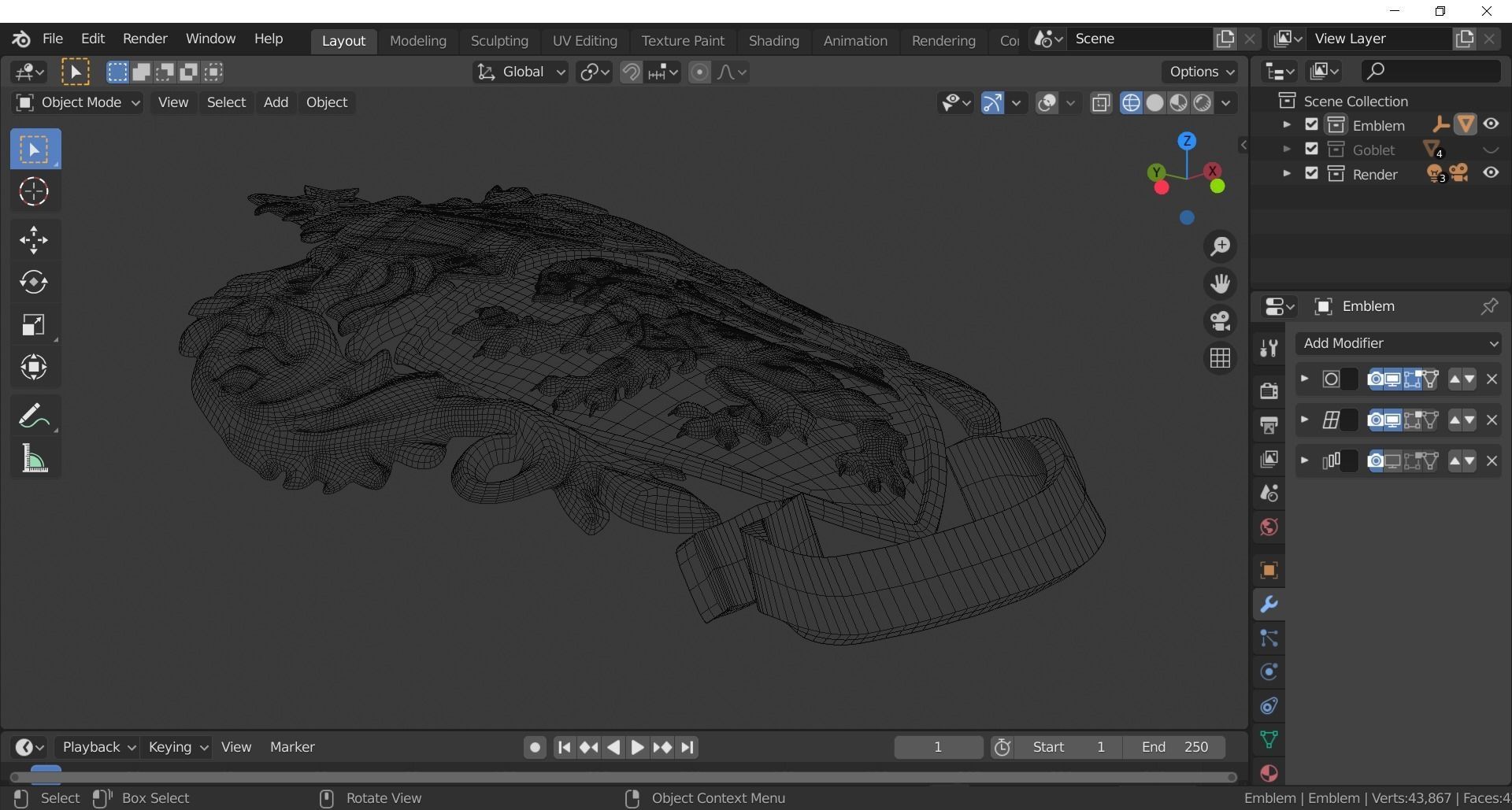1512x810 pixels.
Task: Click the Blender logo menu icon
Action: (x=21, y=39)
